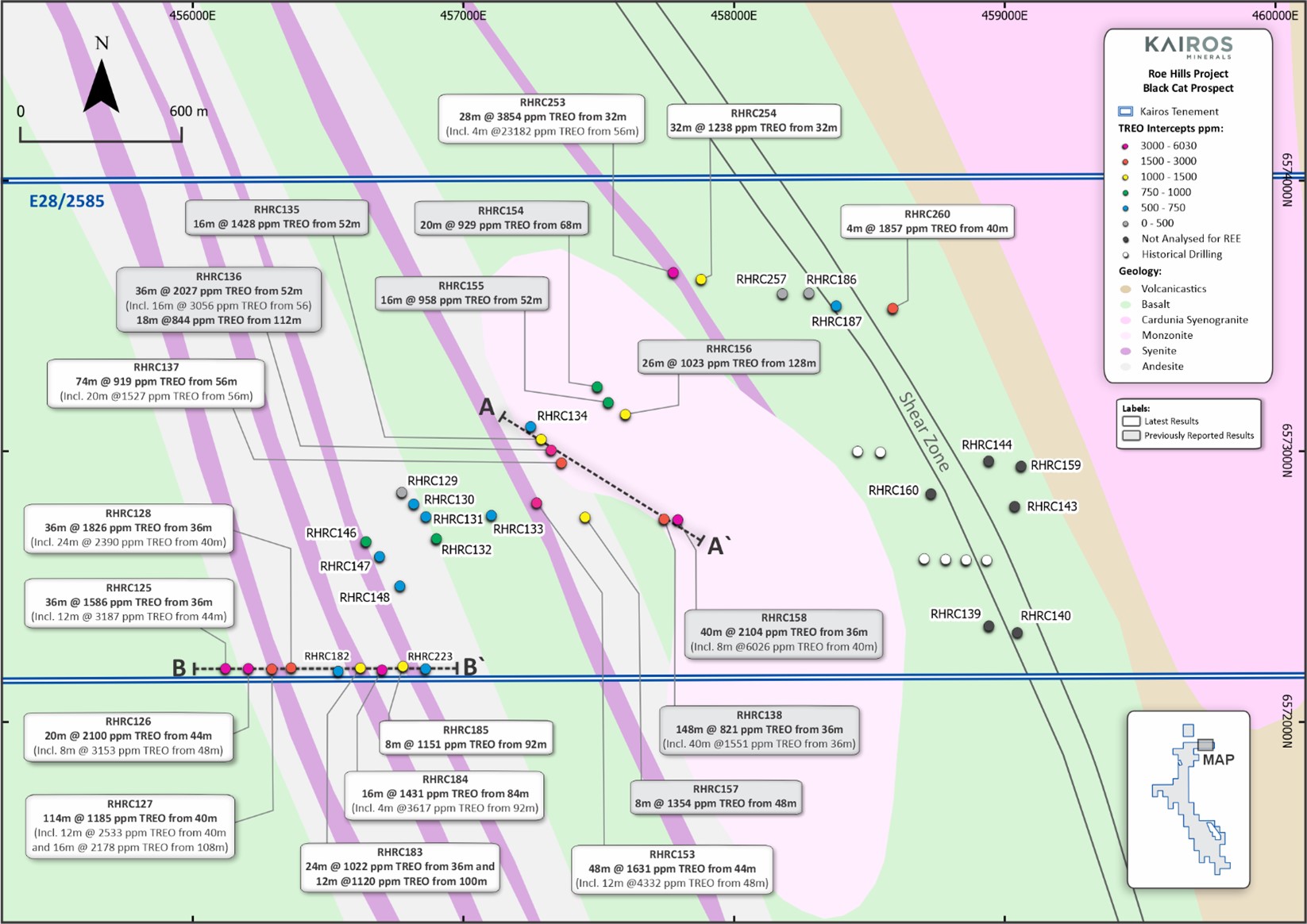Click the Roe Hills Project title
The height and width of the screenshot is (924, 1307).
point(1188,74)
